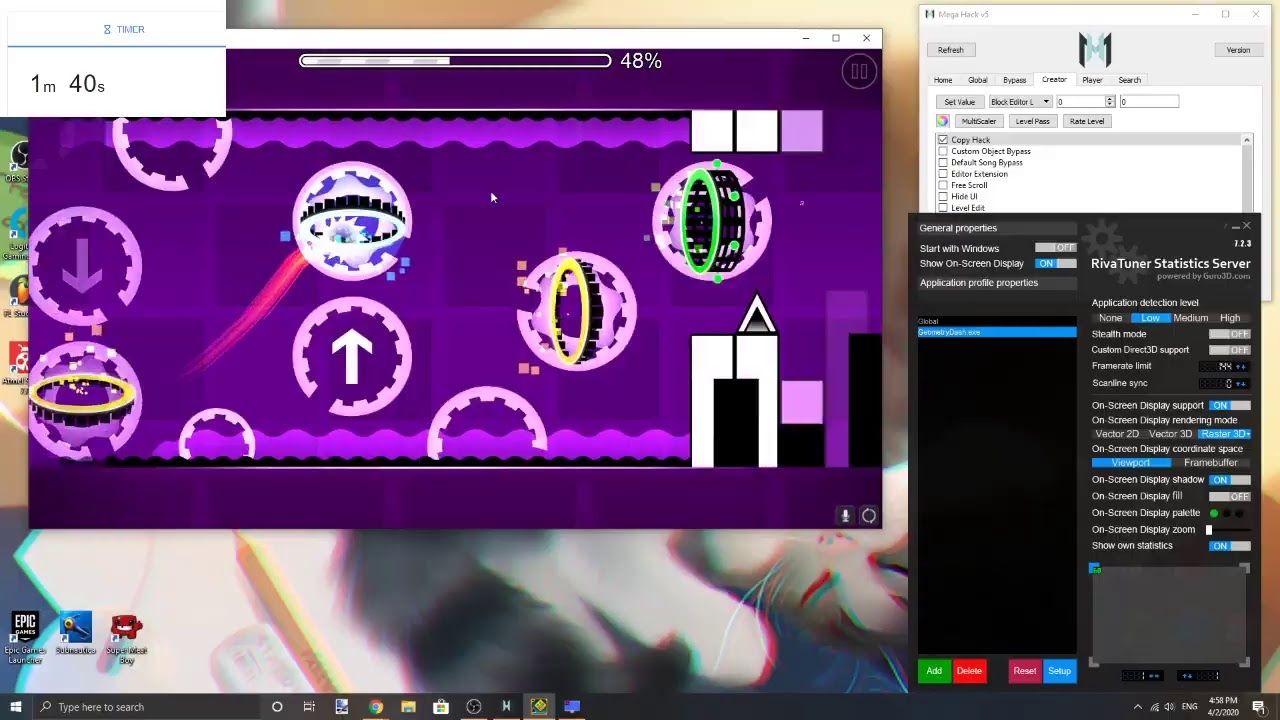The image size is (1280, 720).
Task: Click the red Delete profile button
Action: tap(969, 671)
